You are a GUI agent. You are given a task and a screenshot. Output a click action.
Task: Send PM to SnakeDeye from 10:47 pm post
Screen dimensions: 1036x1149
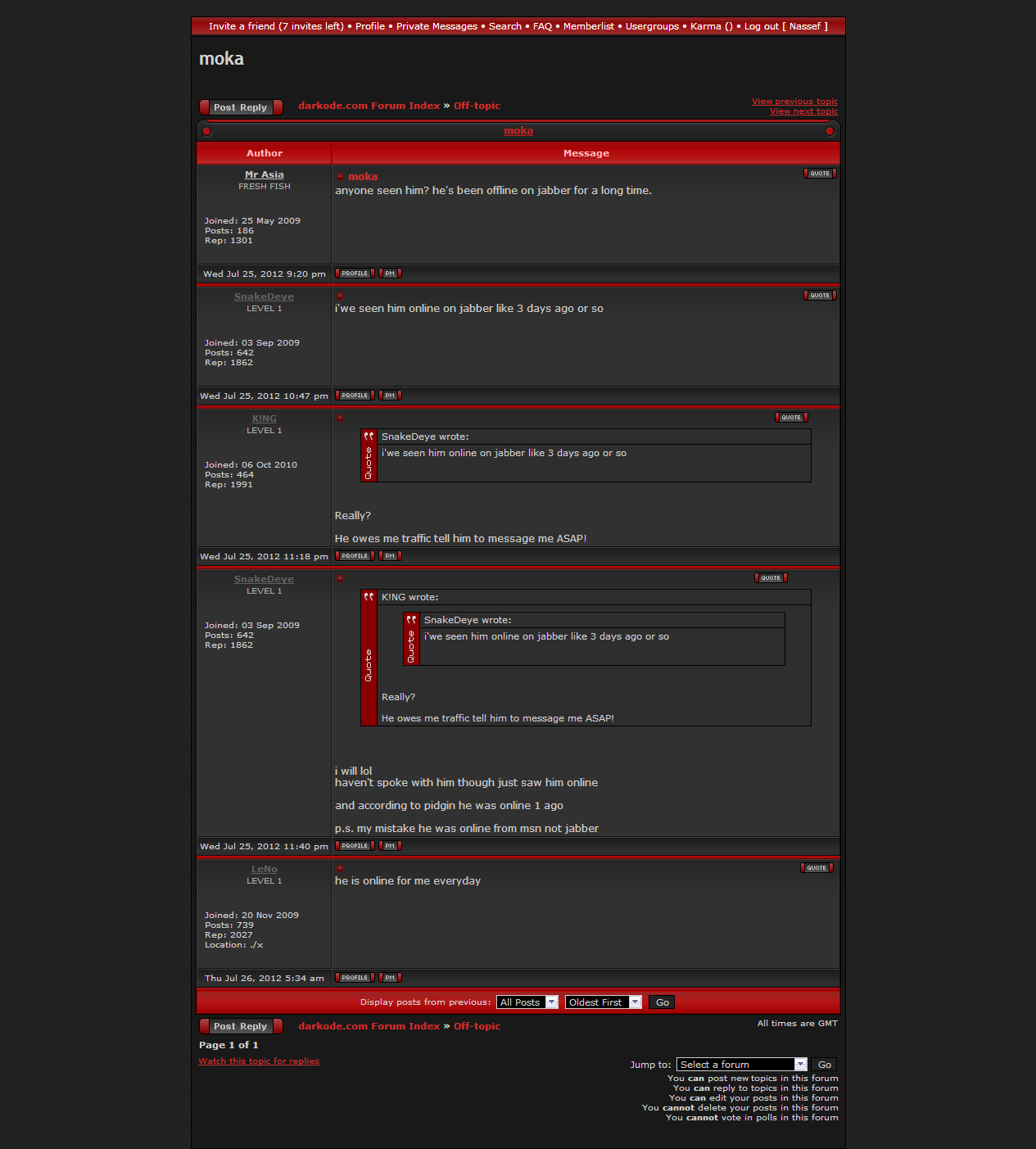pyautogui.click(x=390, y=396)
